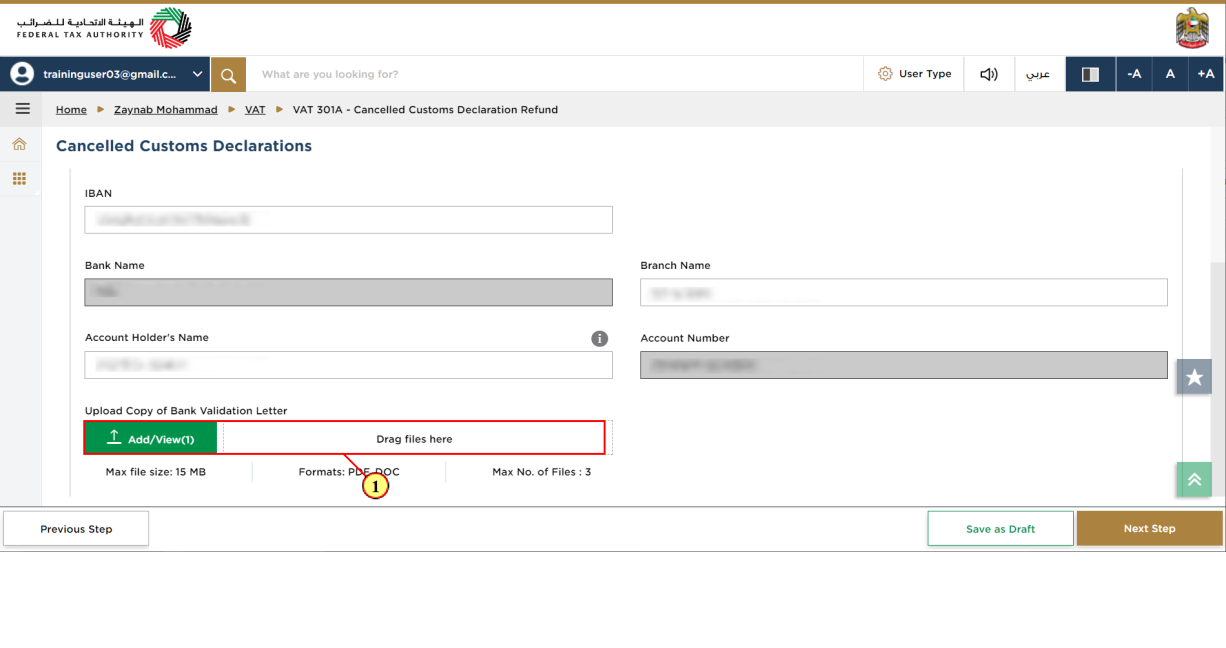Focus the 'What are you looking for?' search box
Image resolution: width=1226 pixels, height=648 pixels.
554,74
